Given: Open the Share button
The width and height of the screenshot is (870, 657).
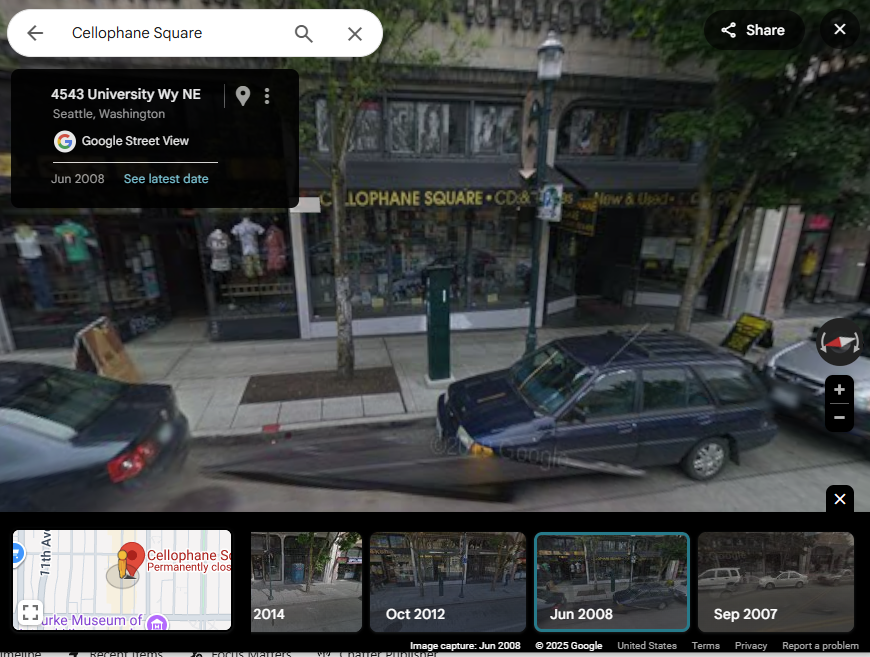Looking at the screenshot, I should coord(753,30).
